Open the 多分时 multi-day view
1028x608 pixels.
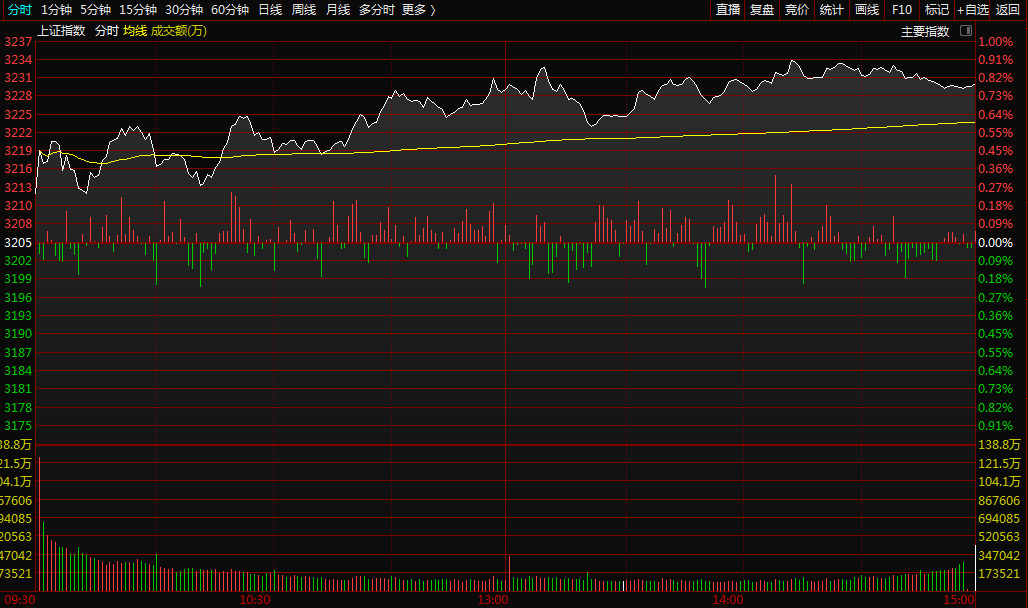point(377,9)
